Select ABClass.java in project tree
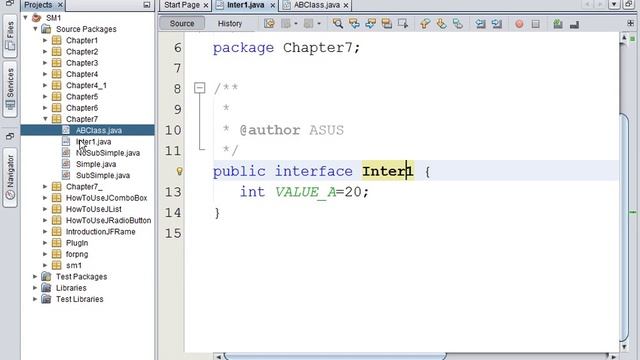The width and height of the screenshot is (640, 360). (99, 130)
